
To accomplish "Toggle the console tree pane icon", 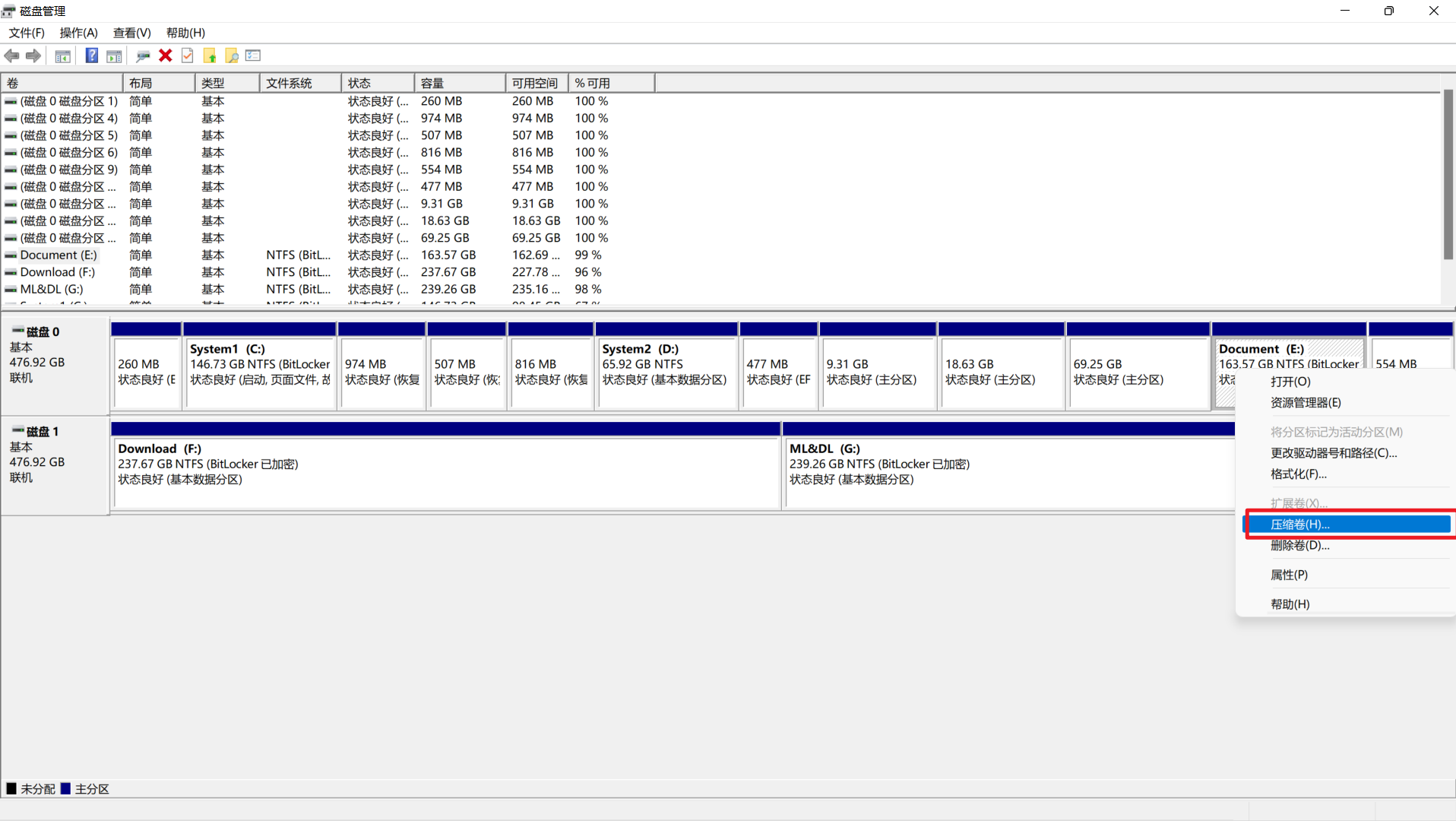I will coord(63,55).
